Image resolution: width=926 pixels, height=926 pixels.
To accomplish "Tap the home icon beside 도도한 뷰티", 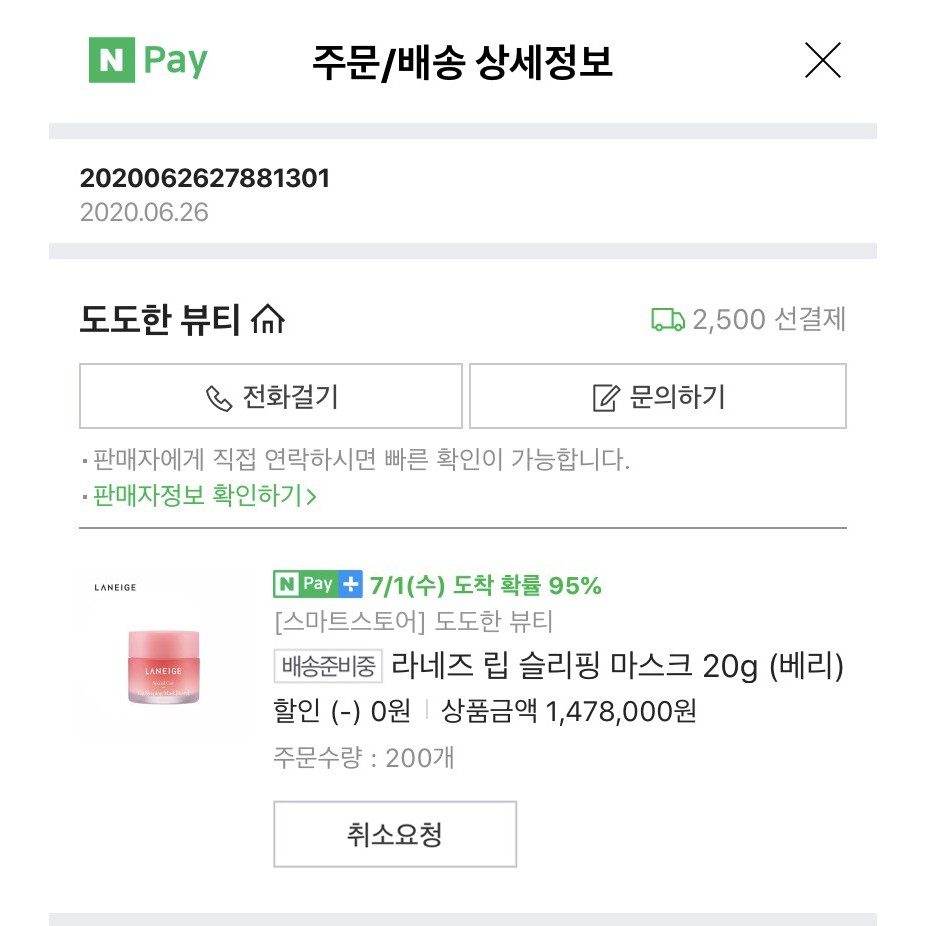I will 269,320.
